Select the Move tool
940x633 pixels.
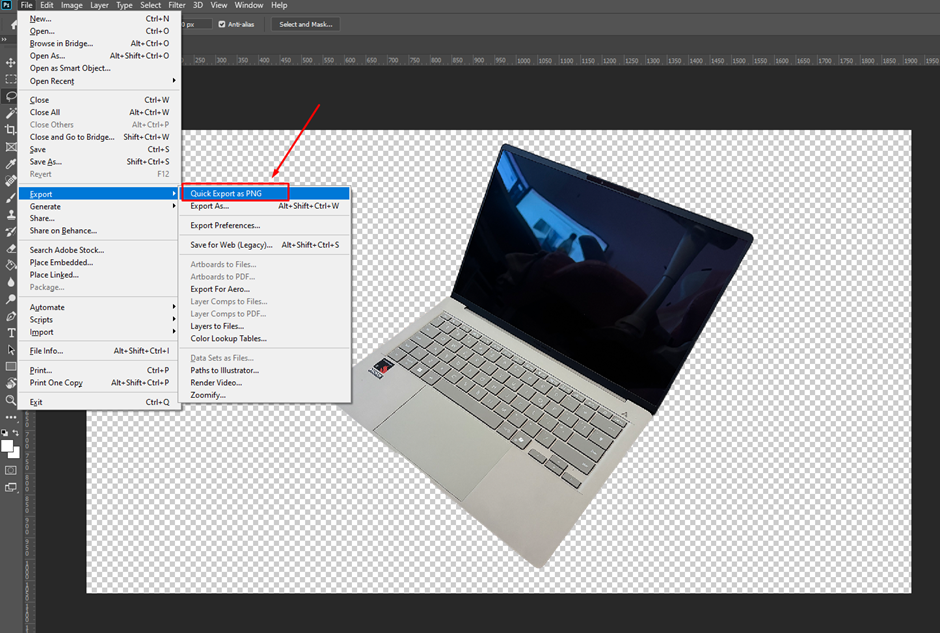[9, 60]
